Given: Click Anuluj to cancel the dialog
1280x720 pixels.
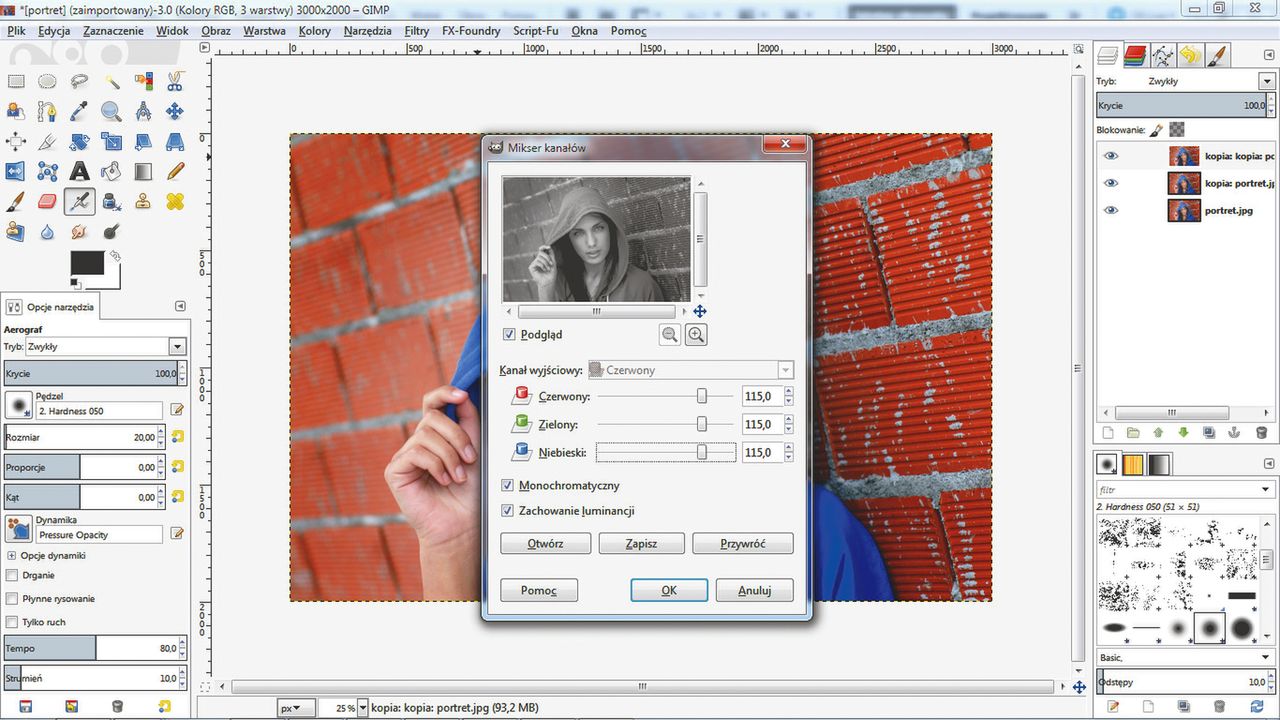Looking at the screenshot, I should [x=755, y=590].
